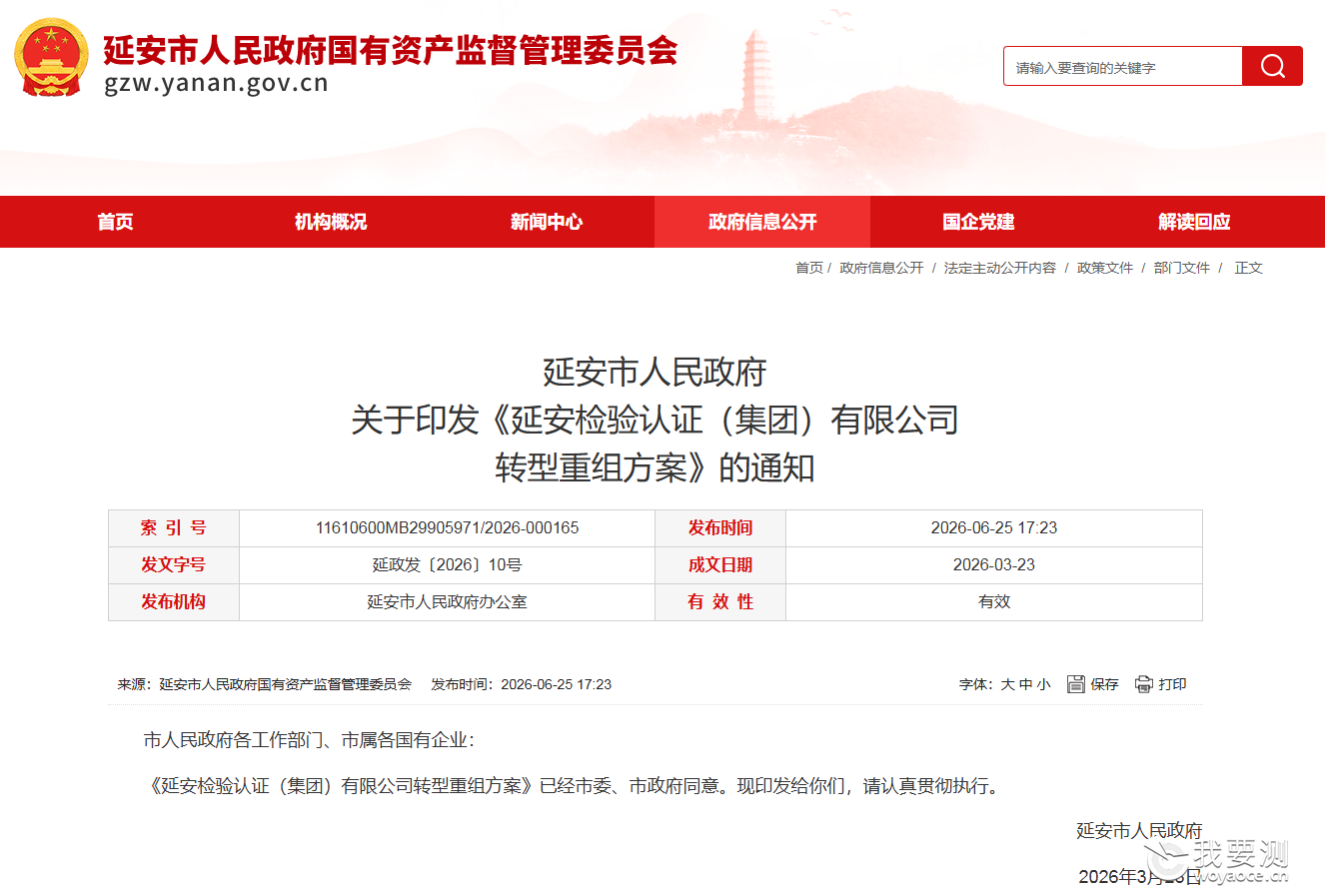Go to 法定主动公开内容 in the breadcrumb
1325x896 pixels.
[1000, 268]
